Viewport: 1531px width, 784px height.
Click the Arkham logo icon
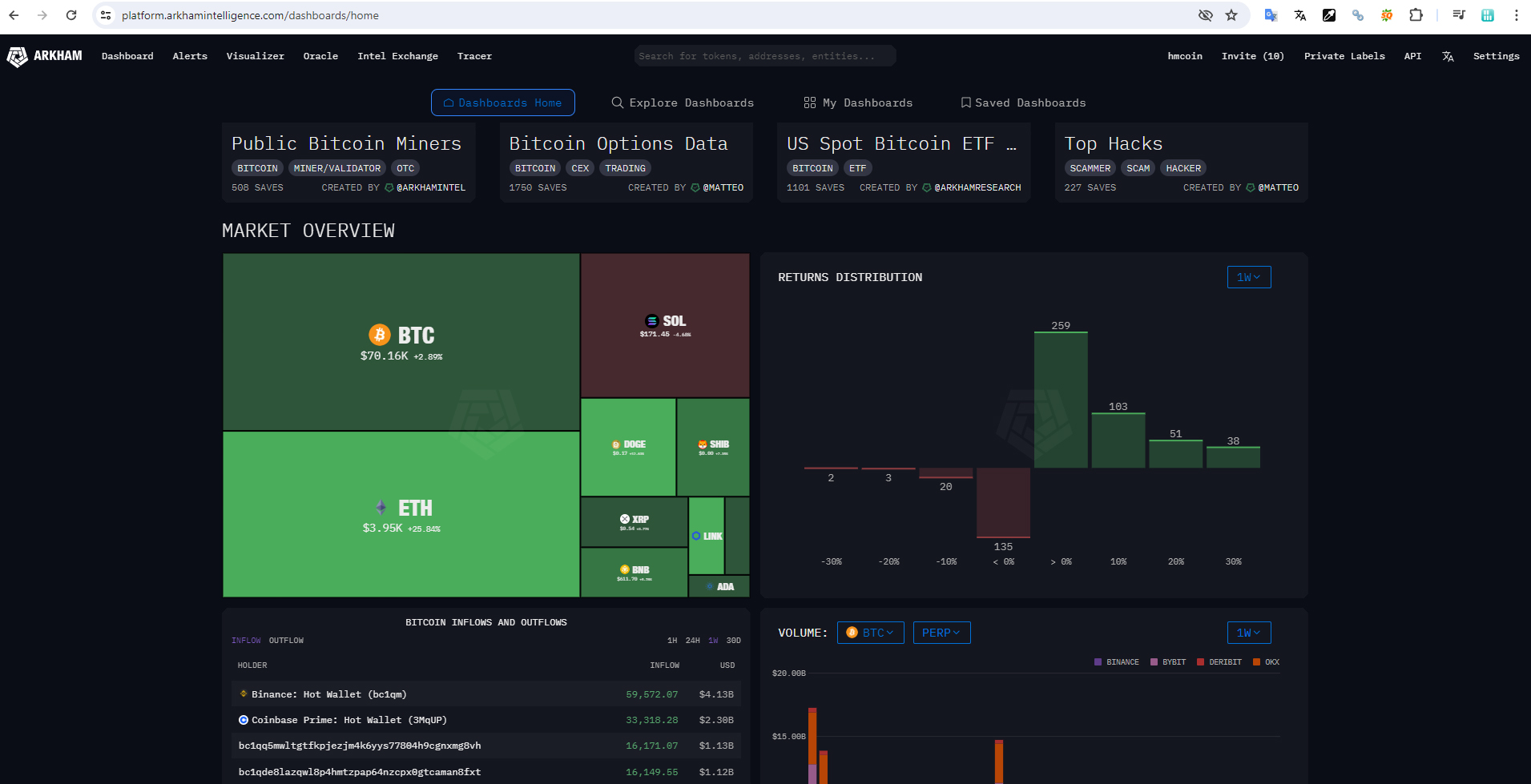(17, 57)
